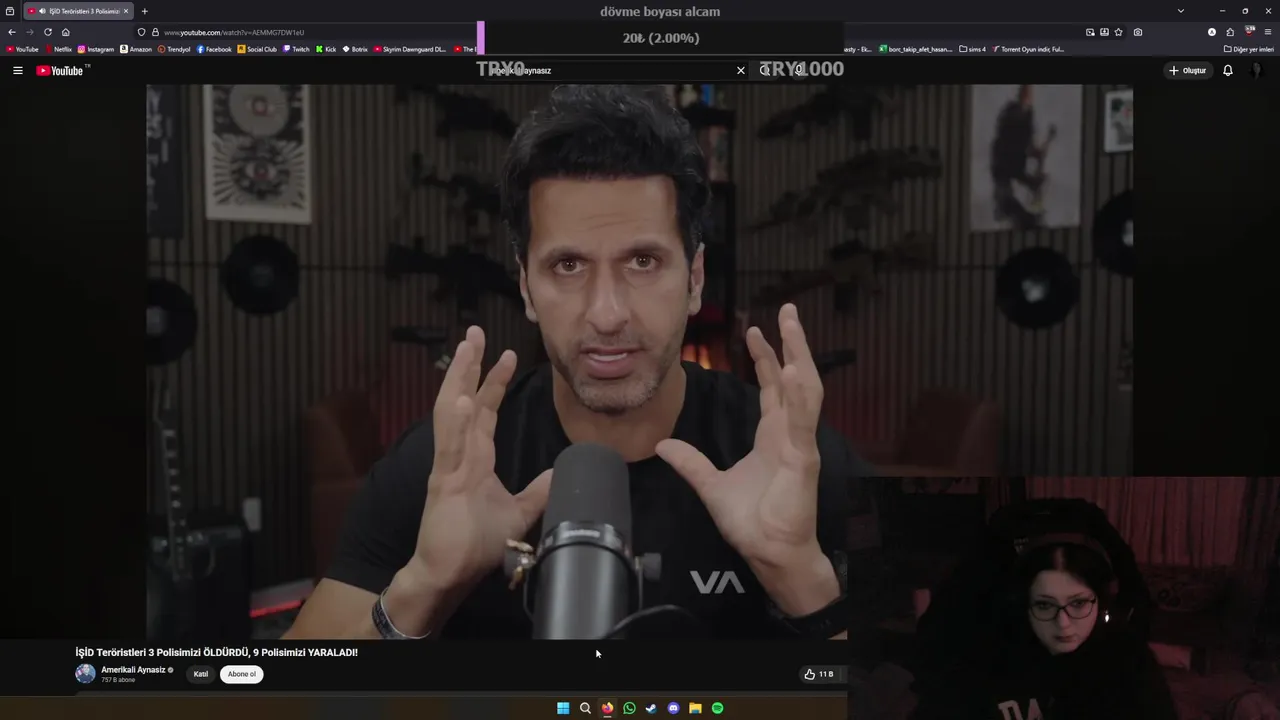Switch to Firefox in taskbar
1280x720 pixels.
(x=607, y=708)
